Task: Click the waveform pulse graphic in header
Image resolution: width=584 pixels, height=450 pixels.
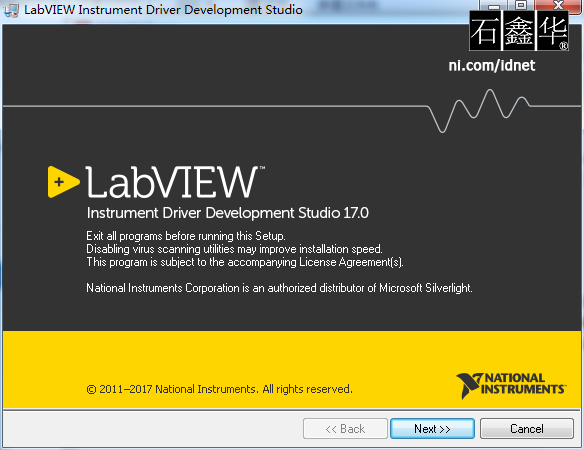Action: [x=479, y=111]
